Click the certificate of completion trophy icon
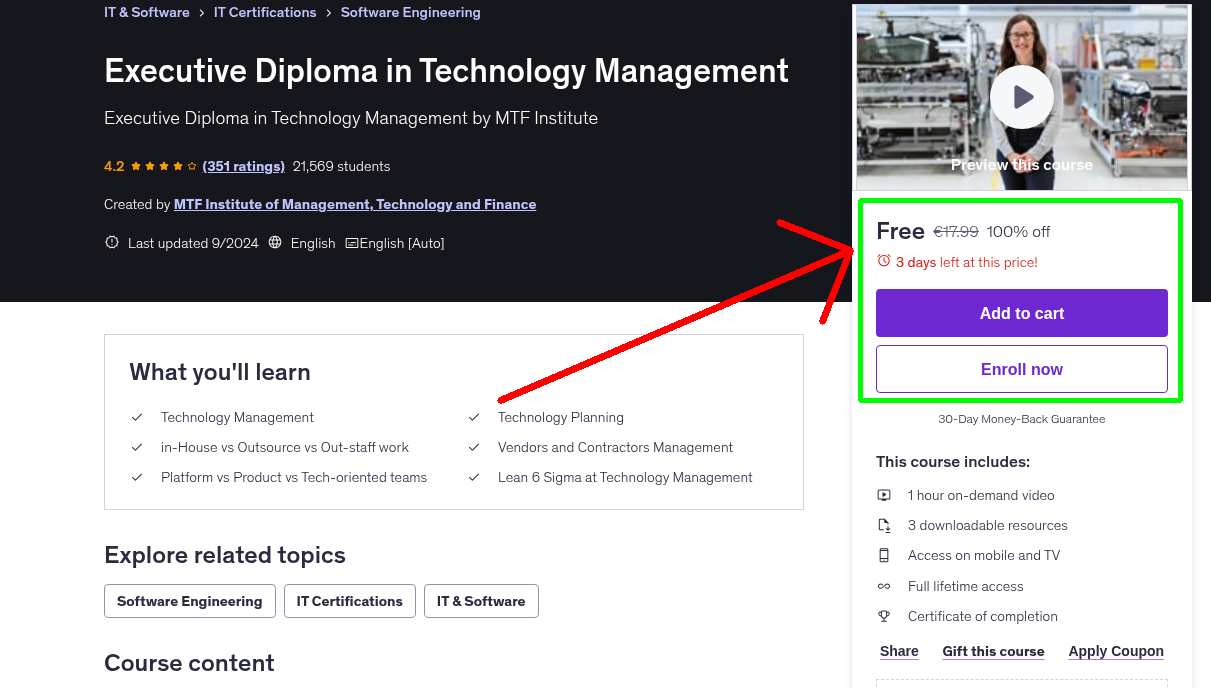The width and height of the screenshot is (1211, 688). point(884,616)
